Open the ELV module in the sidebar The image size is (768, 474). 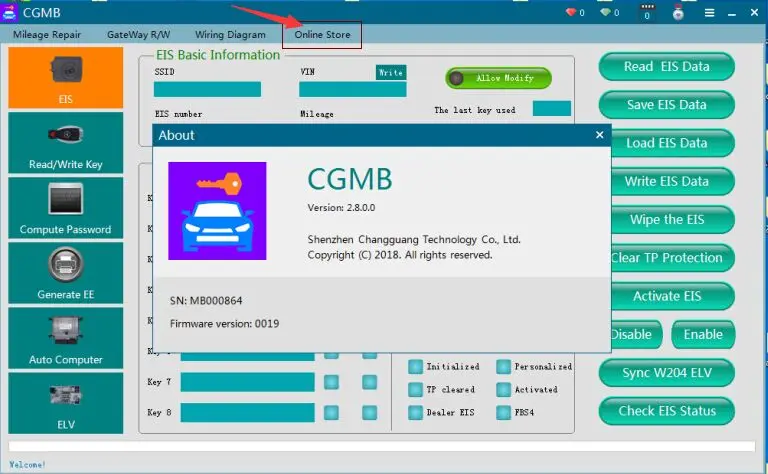(66, 403)
